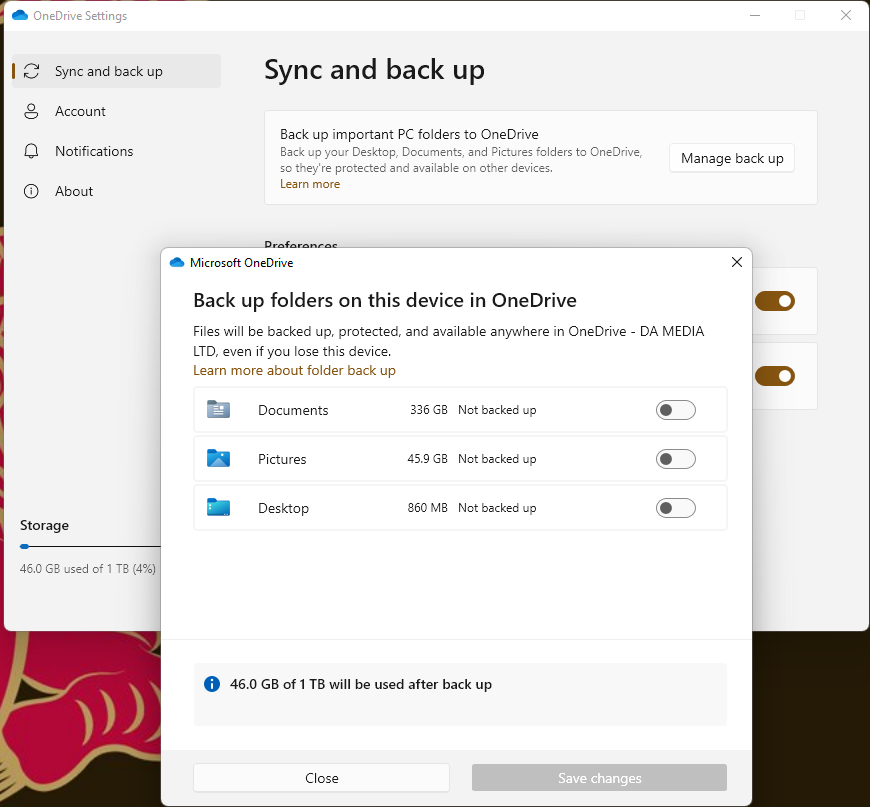Click the Back up folders on this device heading
Viewport: 870px width, 807px height.
[x=385, y=300]
